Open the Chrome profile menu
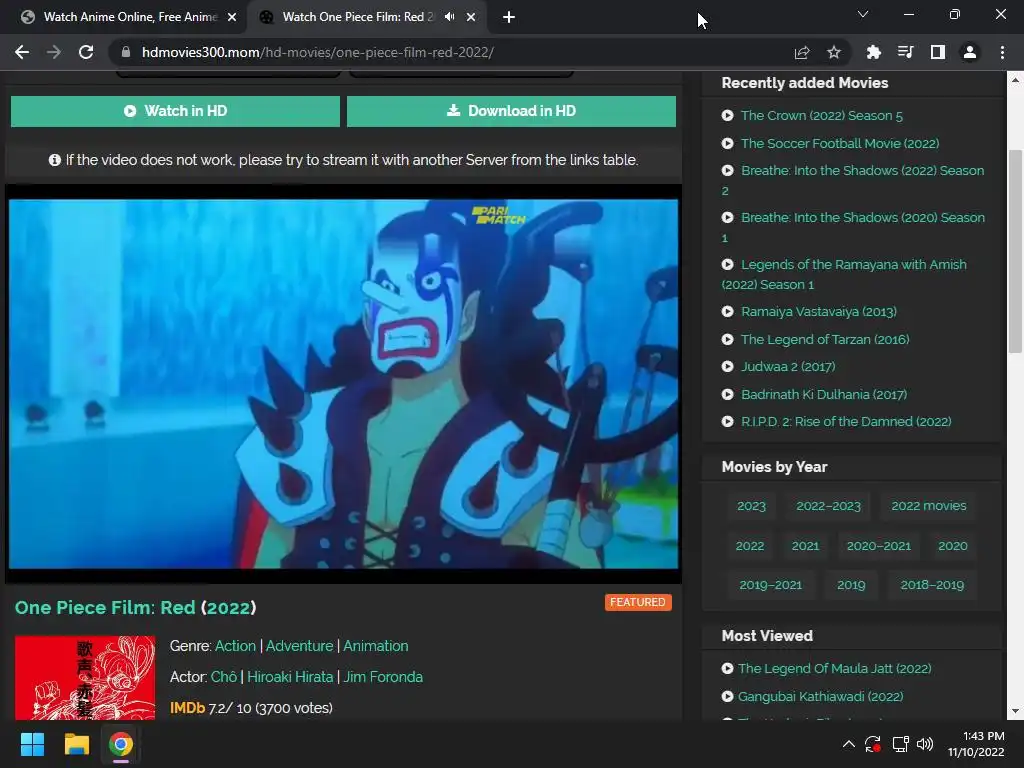This screenshot has height=768, width=1024. 970,52
